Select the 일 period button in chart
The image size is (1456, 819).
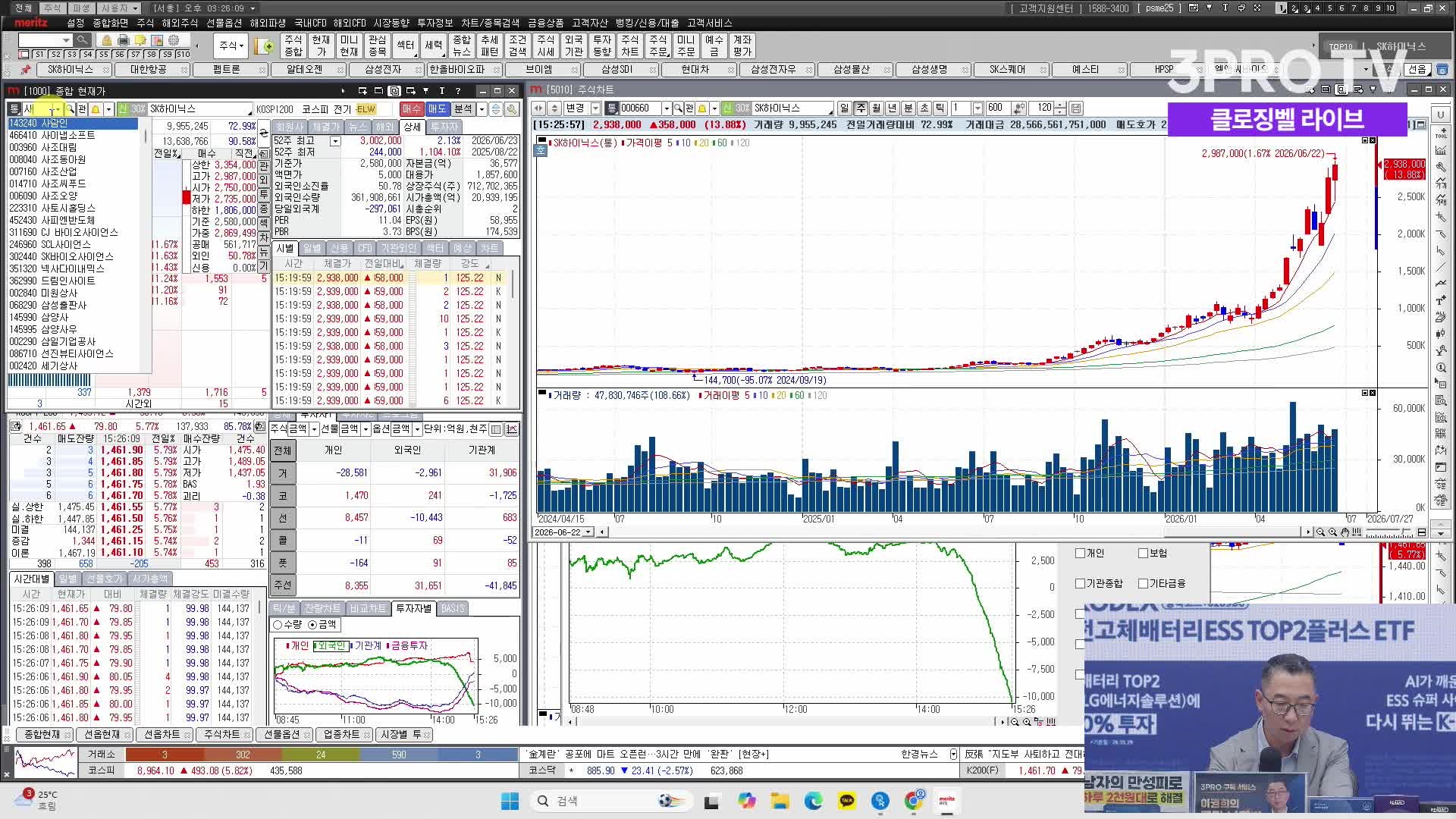point(845,108)
